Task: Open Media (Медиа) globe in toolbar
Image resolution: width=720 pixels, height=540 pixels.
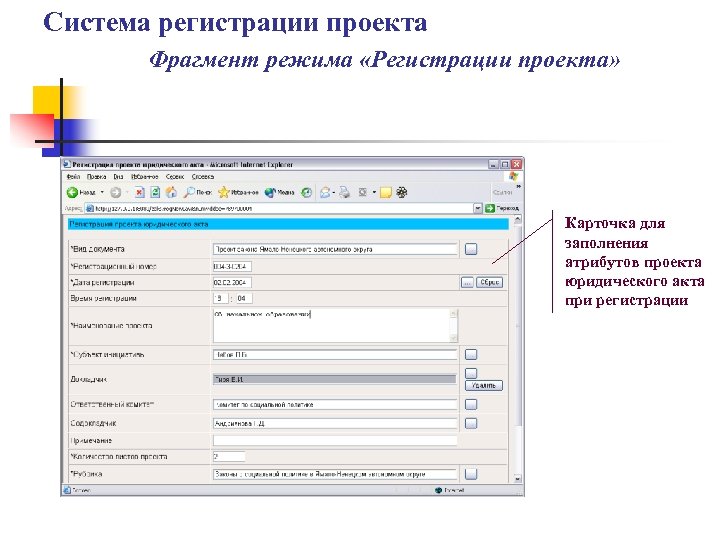Action: point(270,192)
